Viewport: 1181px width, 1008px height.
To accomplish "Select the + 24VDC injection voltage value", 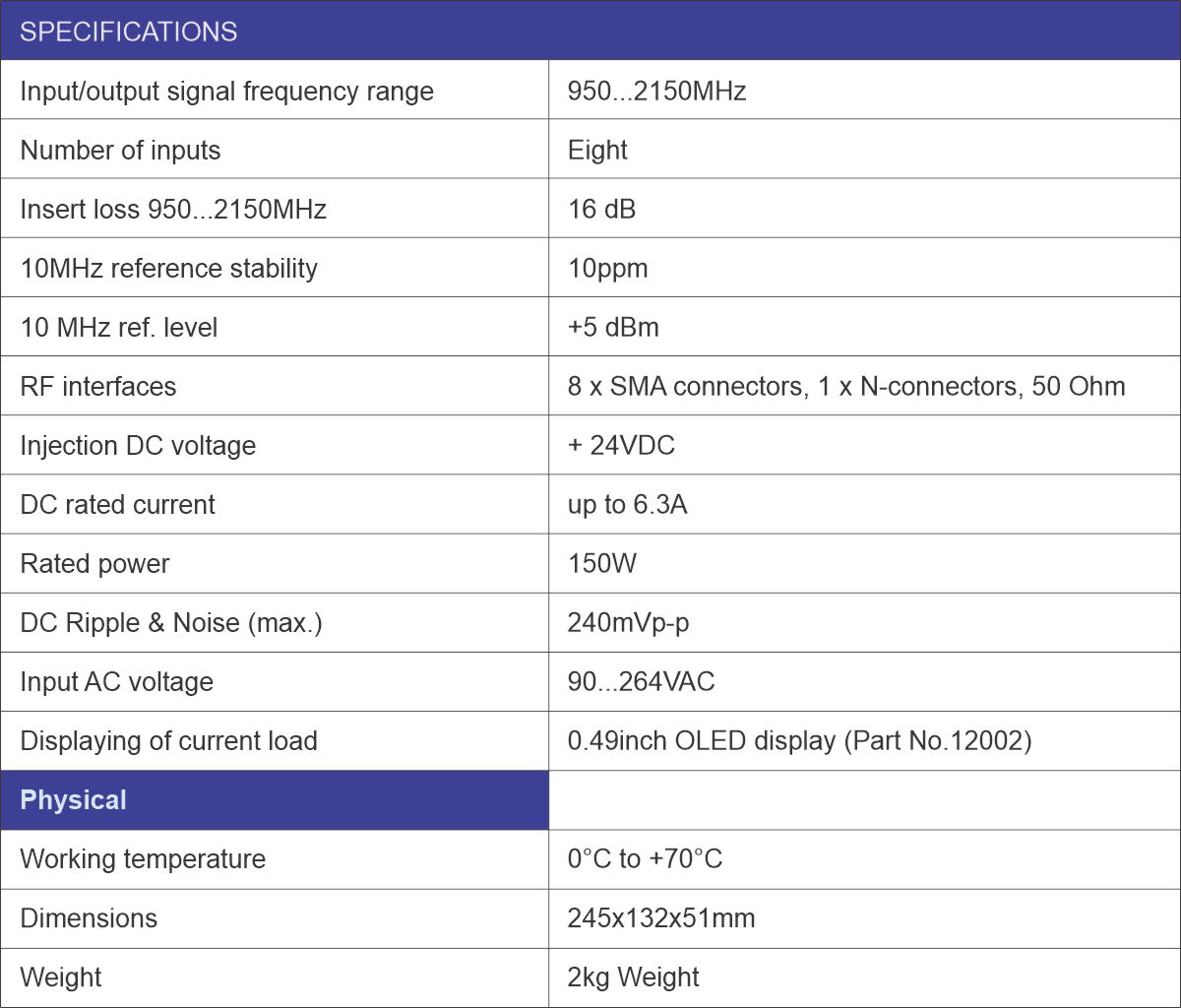I will pos(621,446).
